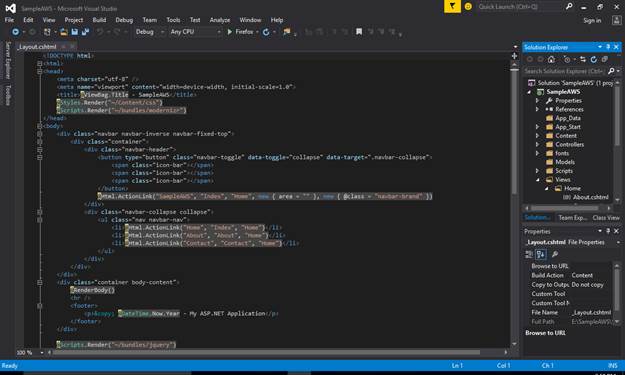The image size is (625, 375).
Task: Switch to the Team Explorer tab
Action: tap(572, 218)
